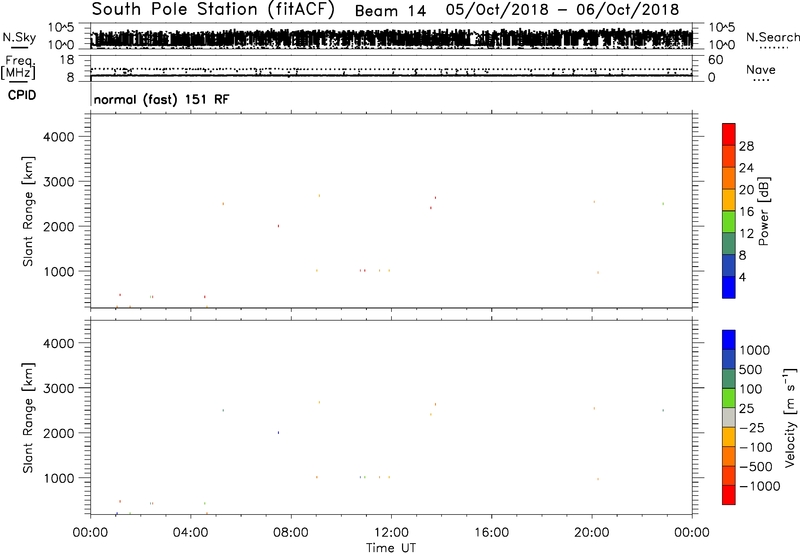Click the blue bottom segment of Power colorbar
This screenshot has width=800, height=554.
[x=729, y=287]
